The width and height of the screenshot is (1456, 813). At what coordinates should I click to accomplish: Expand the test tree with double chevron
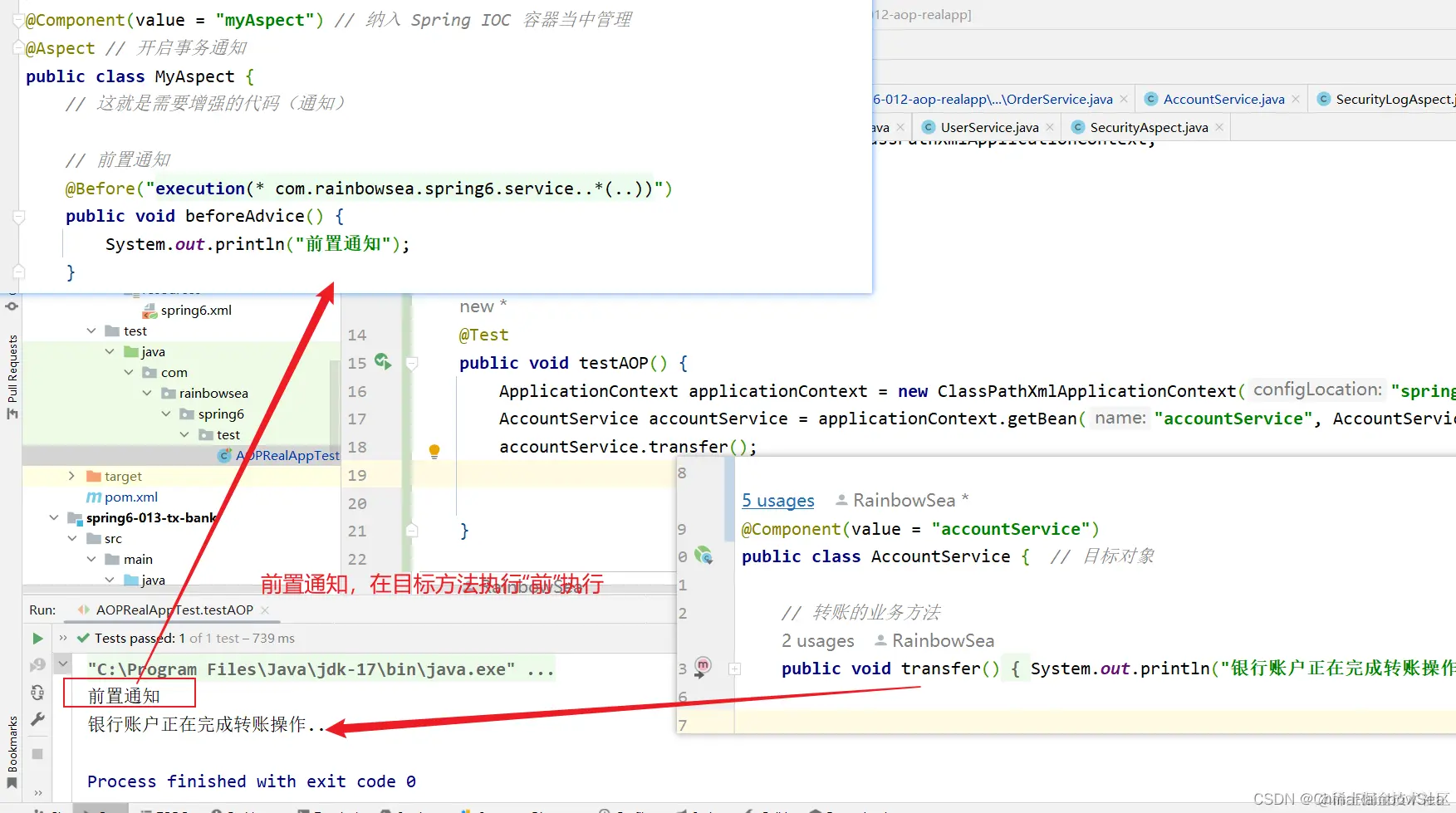62,639
